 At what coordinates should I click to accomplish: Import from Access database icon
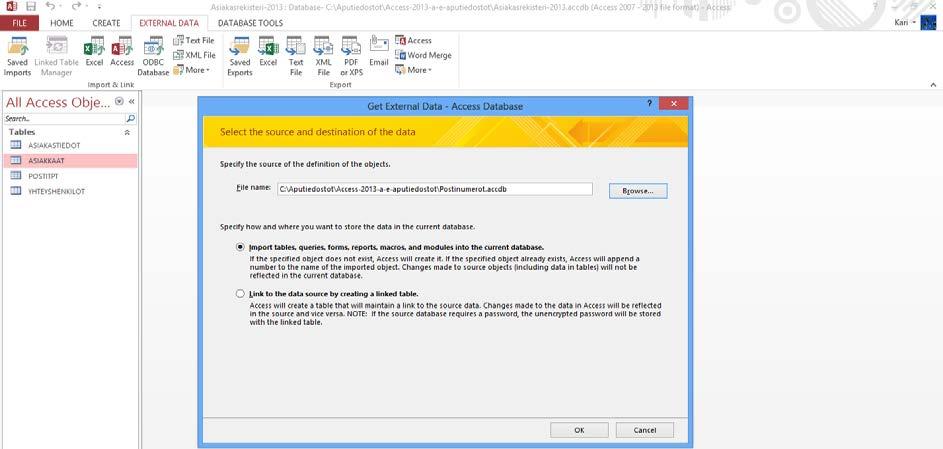pos(122,52)
